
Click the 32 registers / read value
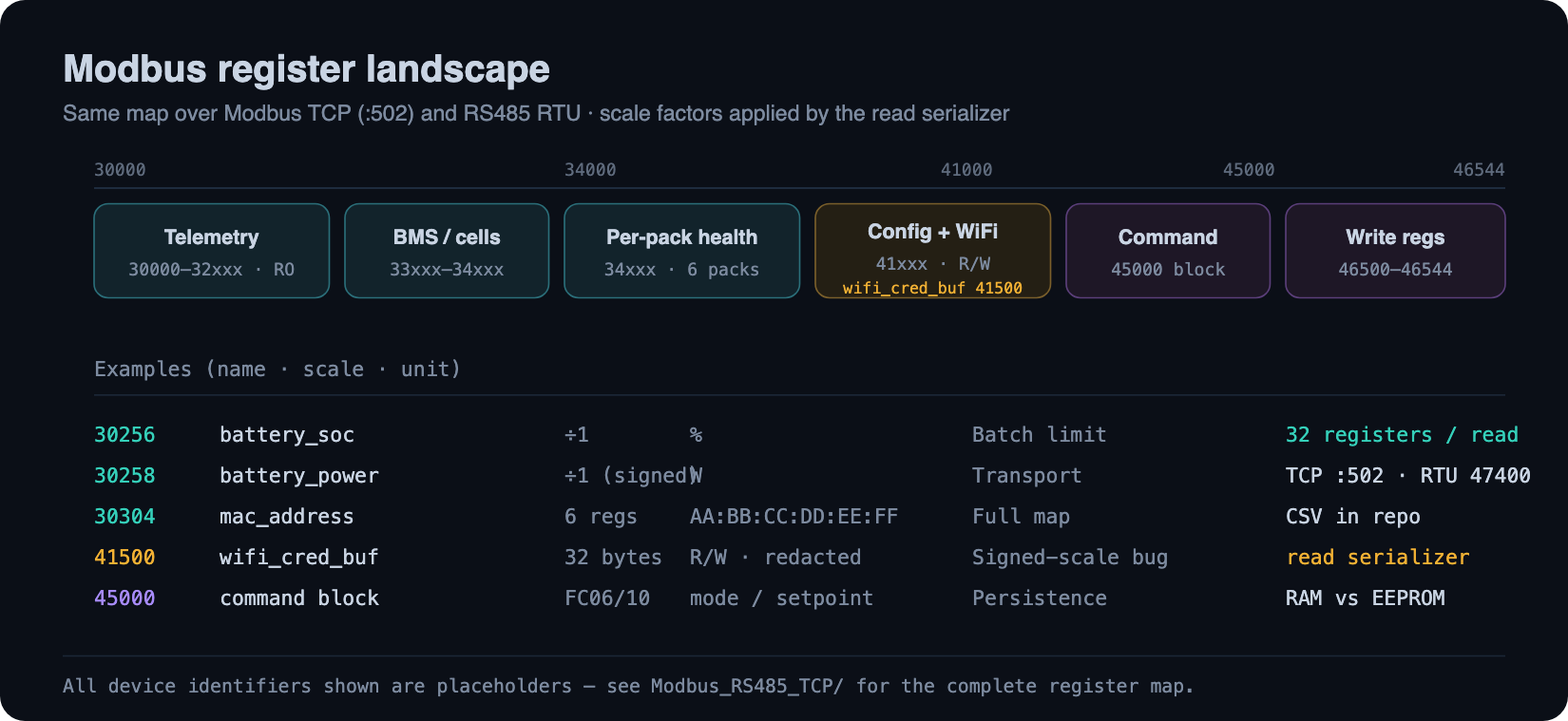point(1402,435)
